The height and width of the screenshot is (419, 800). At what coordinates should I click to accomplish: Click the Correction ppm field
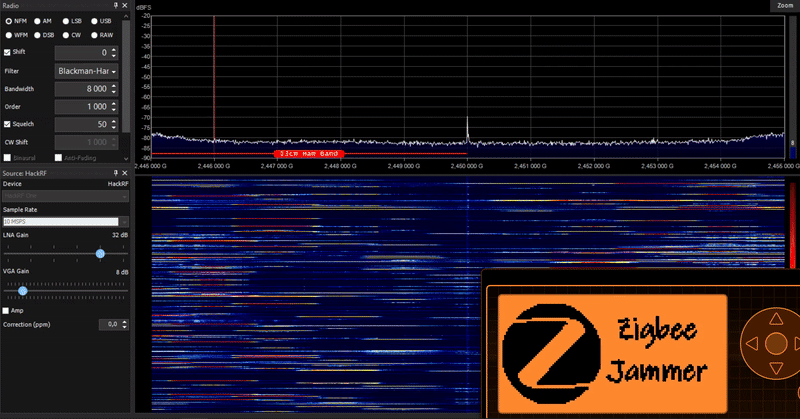click(110, 324)
